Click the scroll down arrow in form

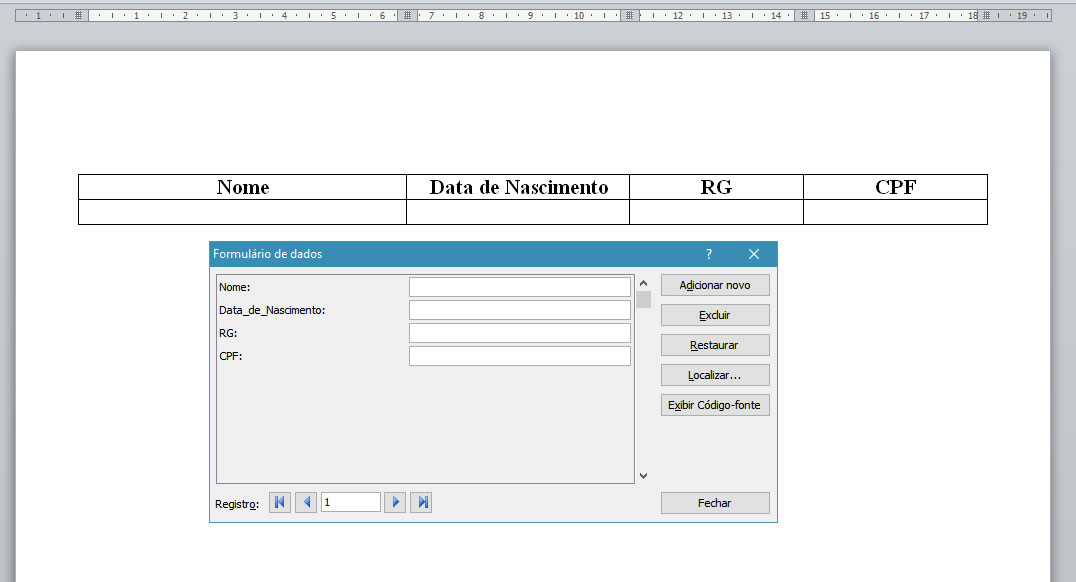(x=644, y=476)
